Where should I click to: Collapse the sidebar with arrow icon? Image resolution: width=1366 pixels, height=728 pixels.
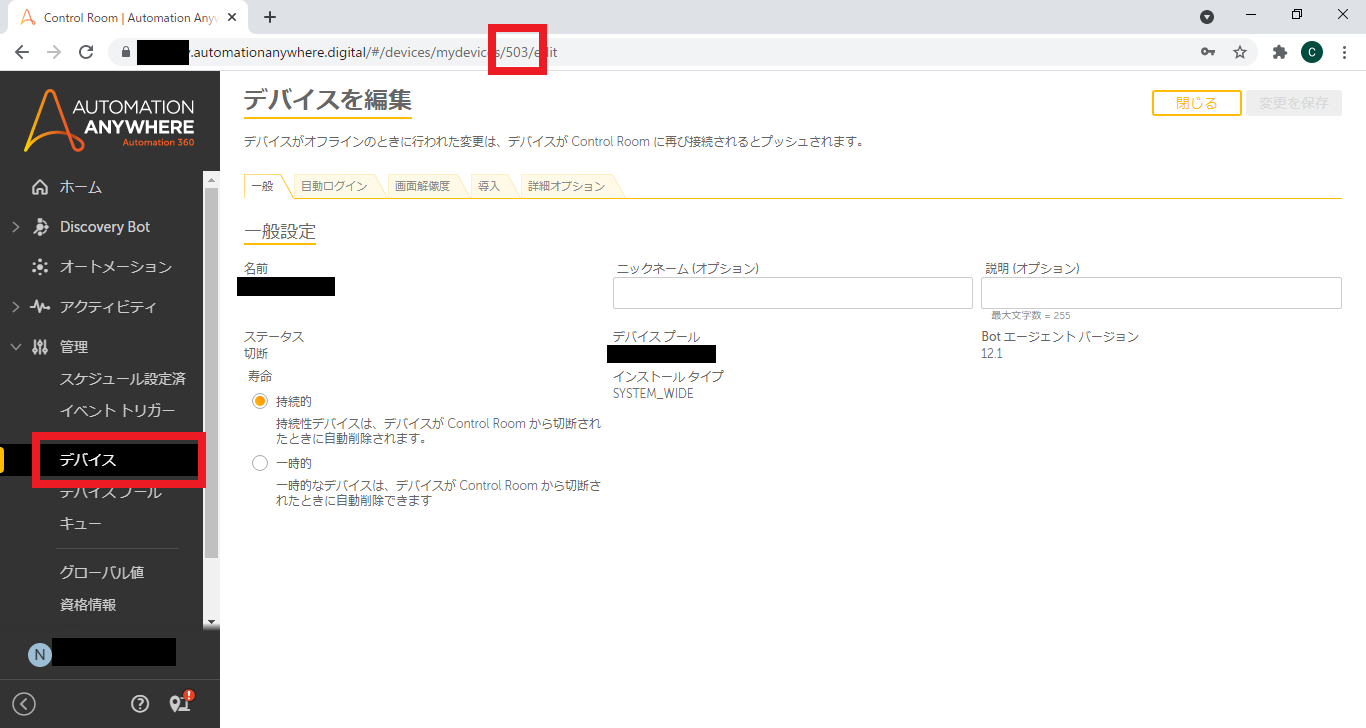click(24, 704)
